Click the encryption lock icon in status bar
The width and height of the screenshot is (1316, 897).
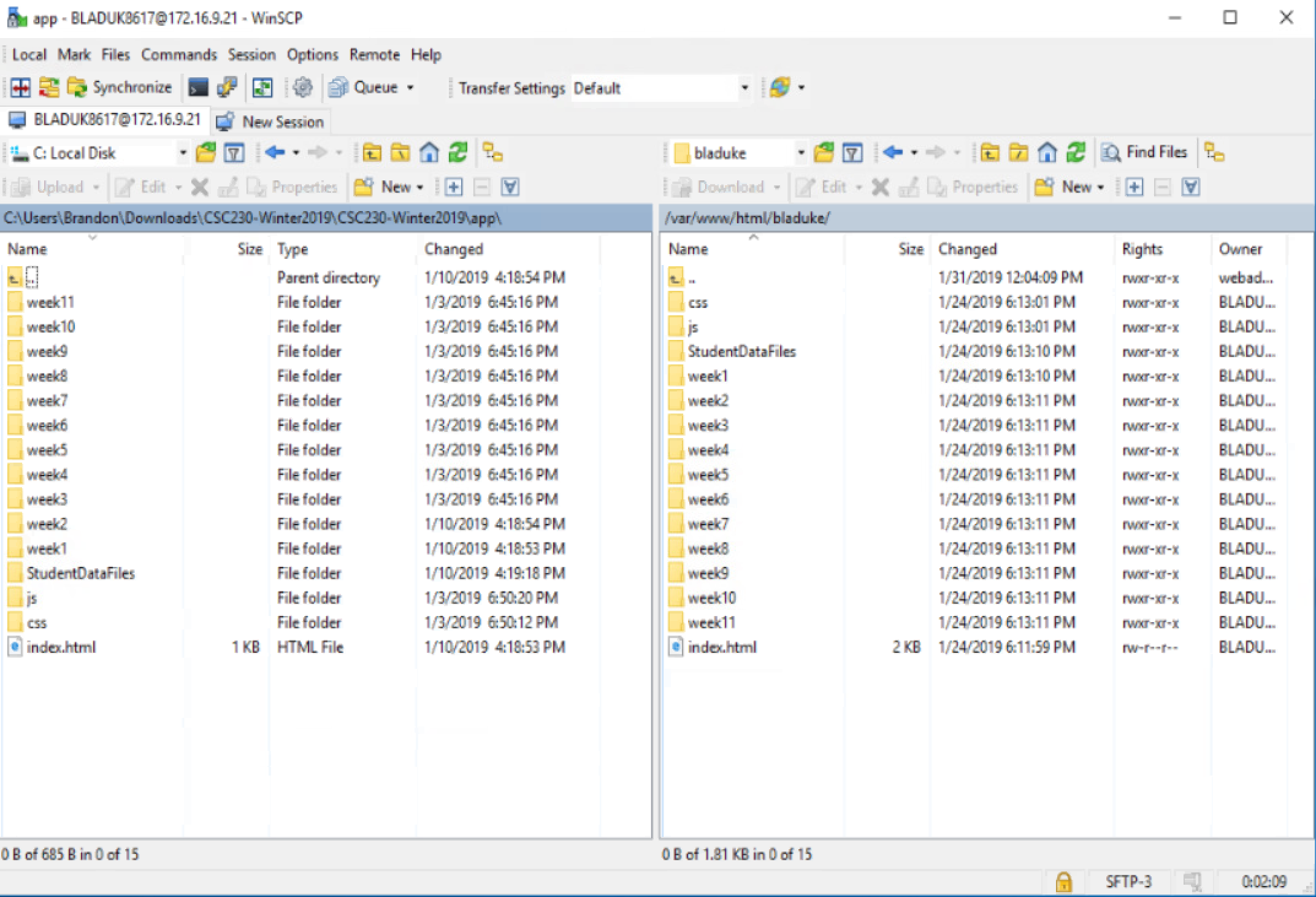click(x=1063, y=882)
